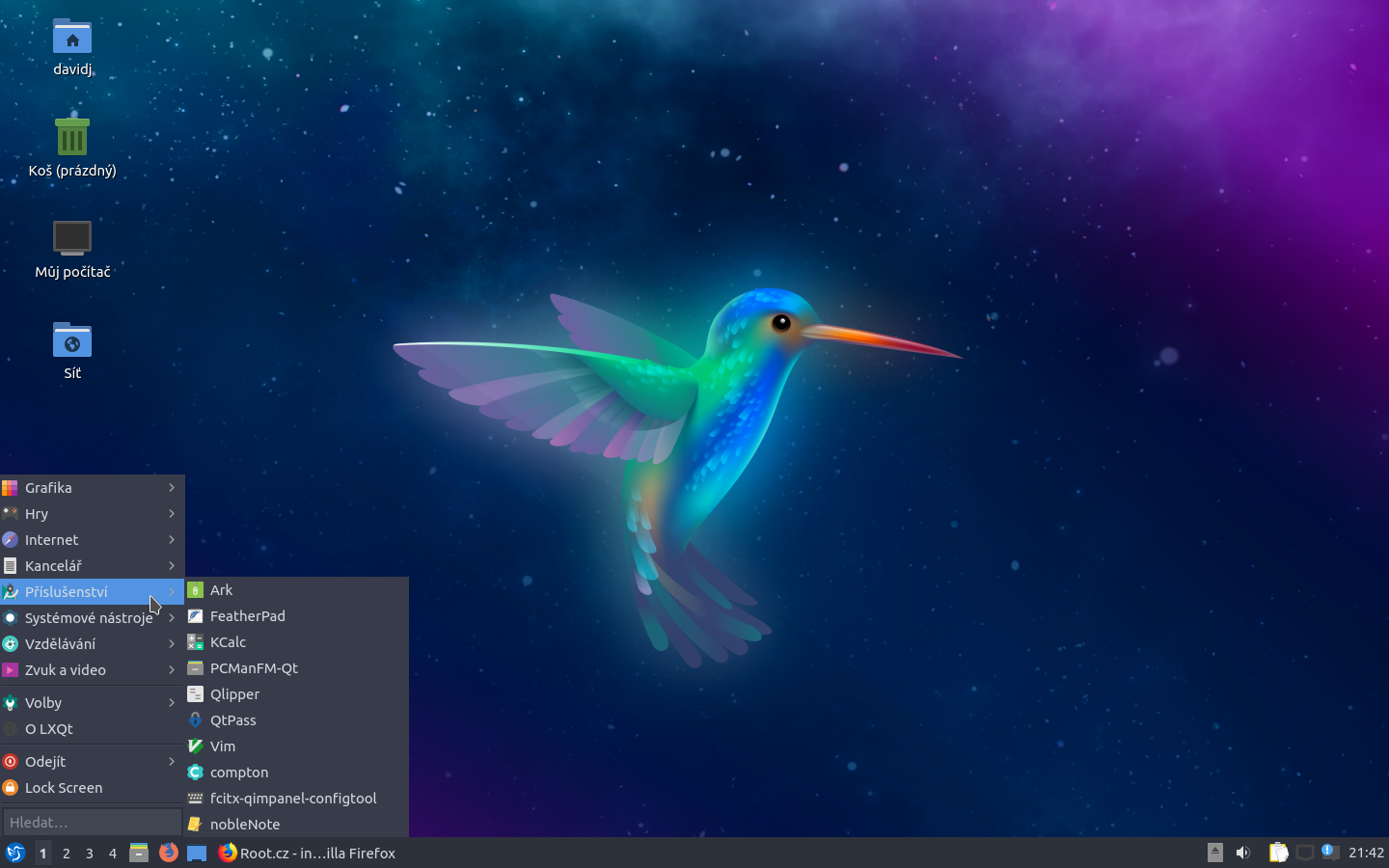The width and height of the screenshot is (1389, 868).
Task: Launch KCalc from the Příslušenství submenu
Action: pos(229,641)
